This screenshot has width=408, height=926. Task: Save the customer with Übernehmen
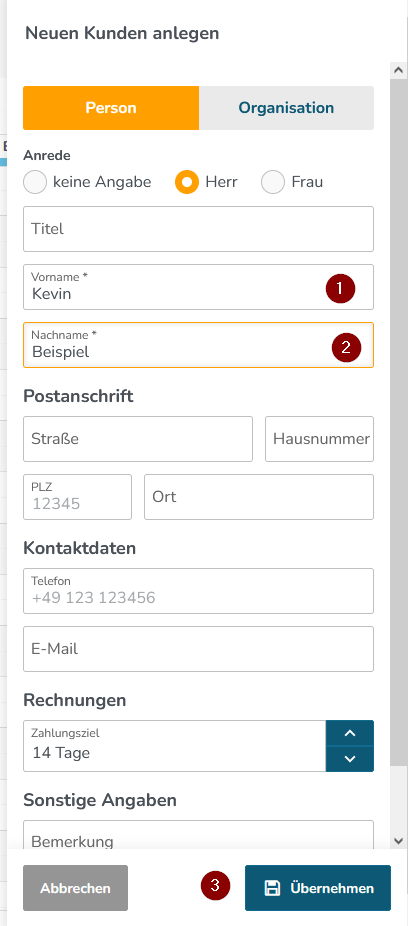click(x=318, y=888)
